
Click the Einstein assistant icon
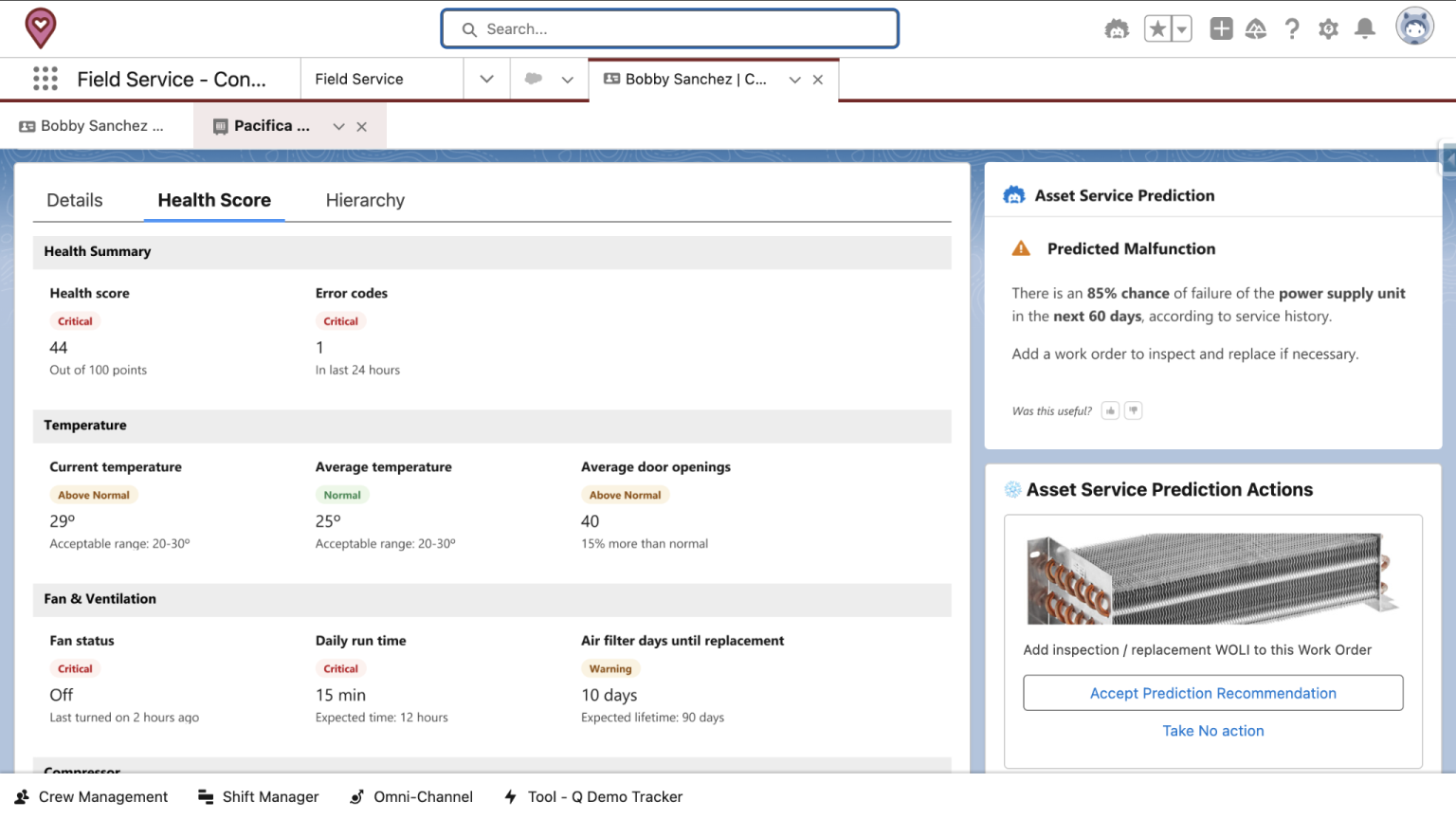click(x=1117, y=28)
